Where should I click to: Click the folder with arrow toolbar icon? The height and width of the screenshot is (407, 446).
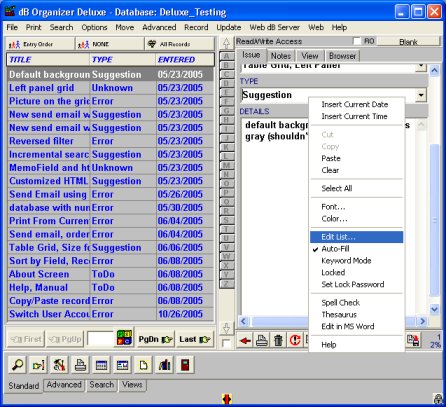tap(38, 365)
